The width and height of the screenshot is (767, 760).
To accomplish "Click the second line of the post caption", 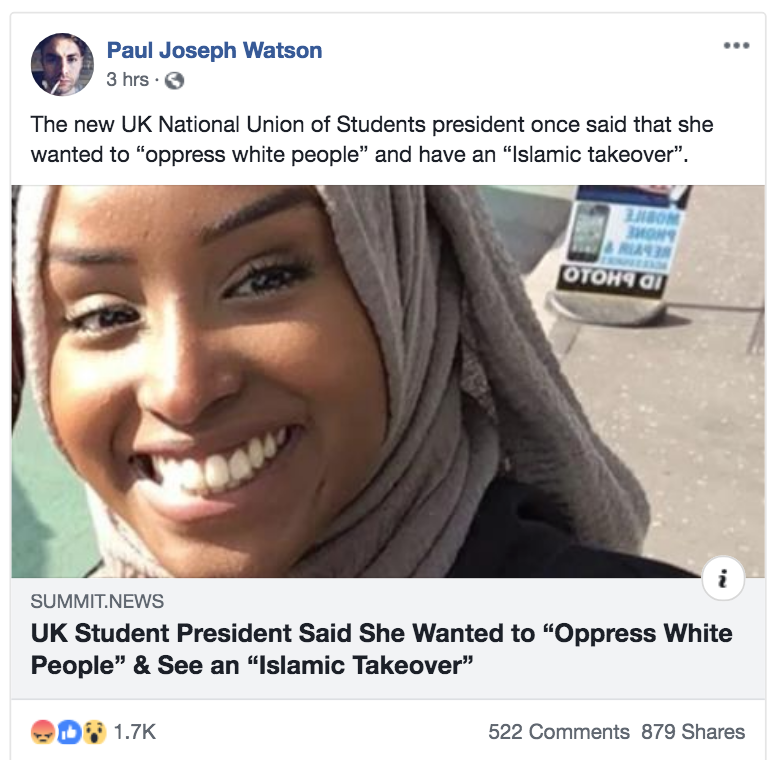I will 360,155.
